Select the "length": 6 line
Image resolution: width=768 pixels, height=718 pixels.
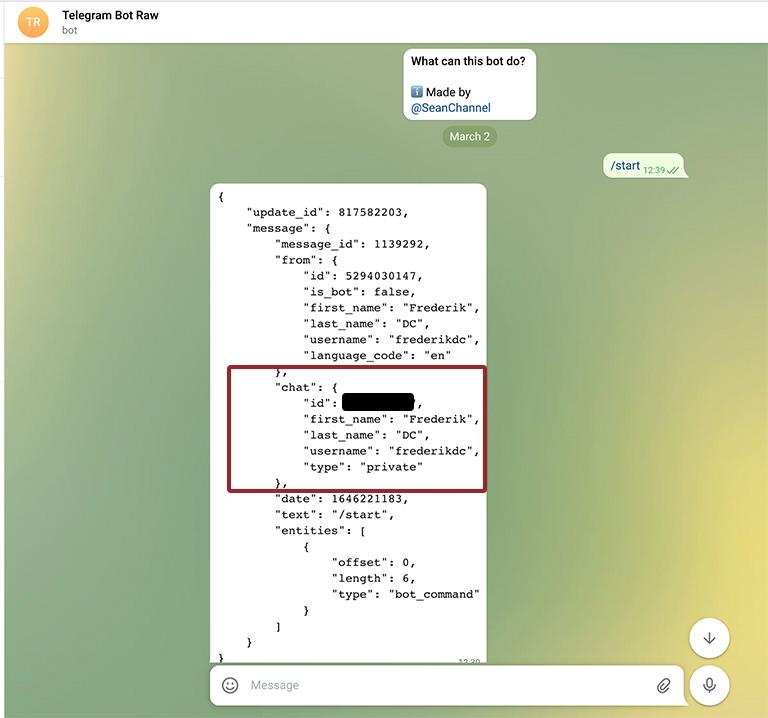374,578
